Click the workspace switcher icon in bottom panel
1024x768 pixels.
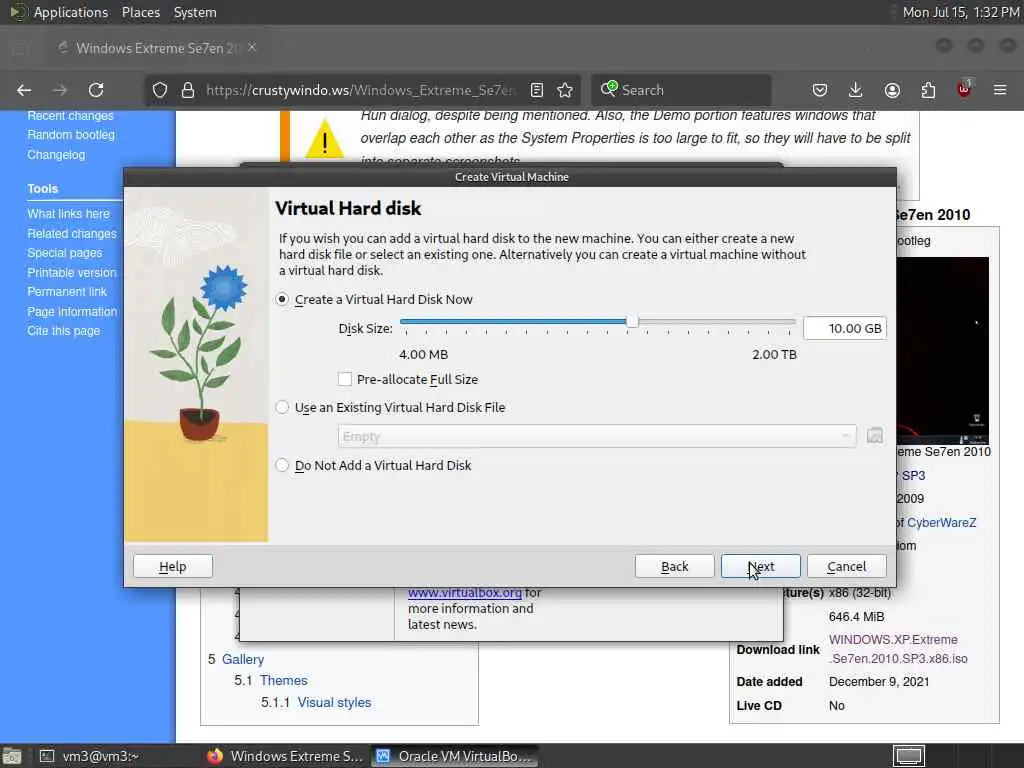coord(909,756)
